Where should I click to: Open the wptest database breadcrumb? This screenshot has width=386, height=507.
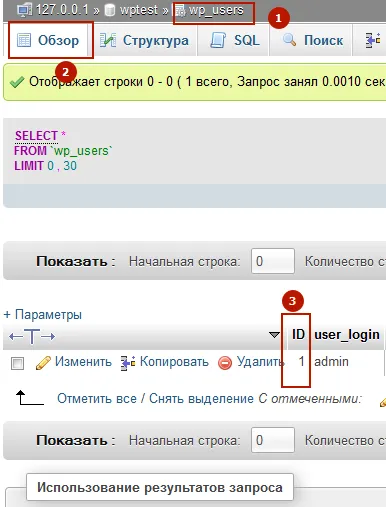(139, 10)
